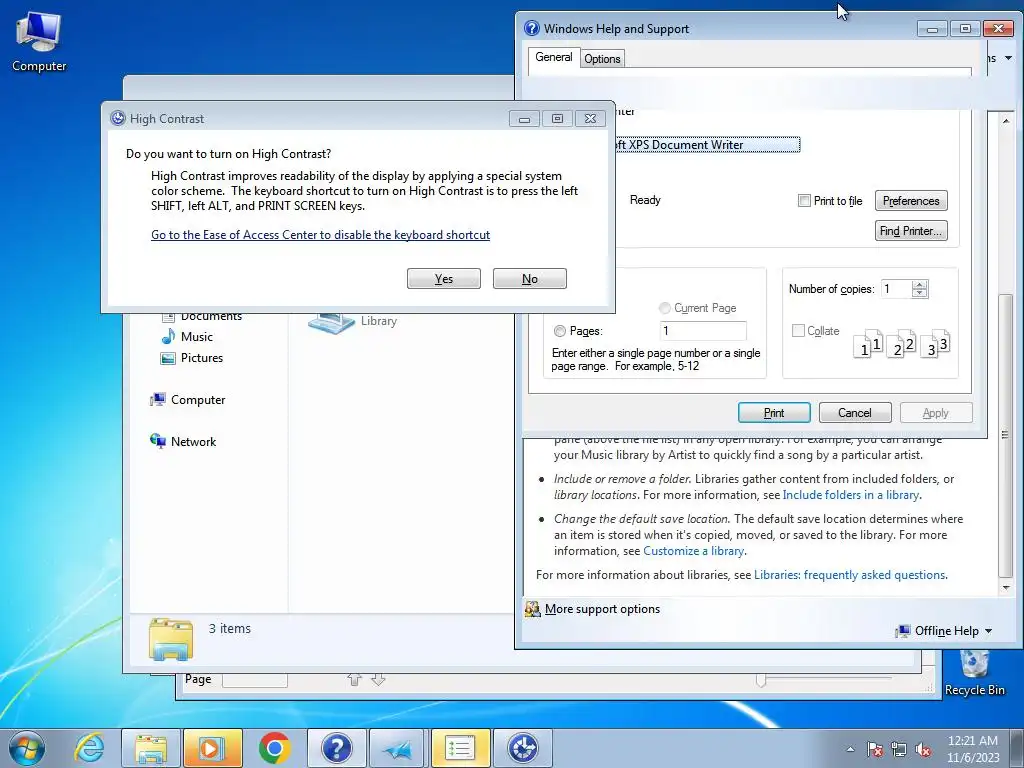
Task: Select Network in Explorer navigation pane
Action: [x=183, y=441]
